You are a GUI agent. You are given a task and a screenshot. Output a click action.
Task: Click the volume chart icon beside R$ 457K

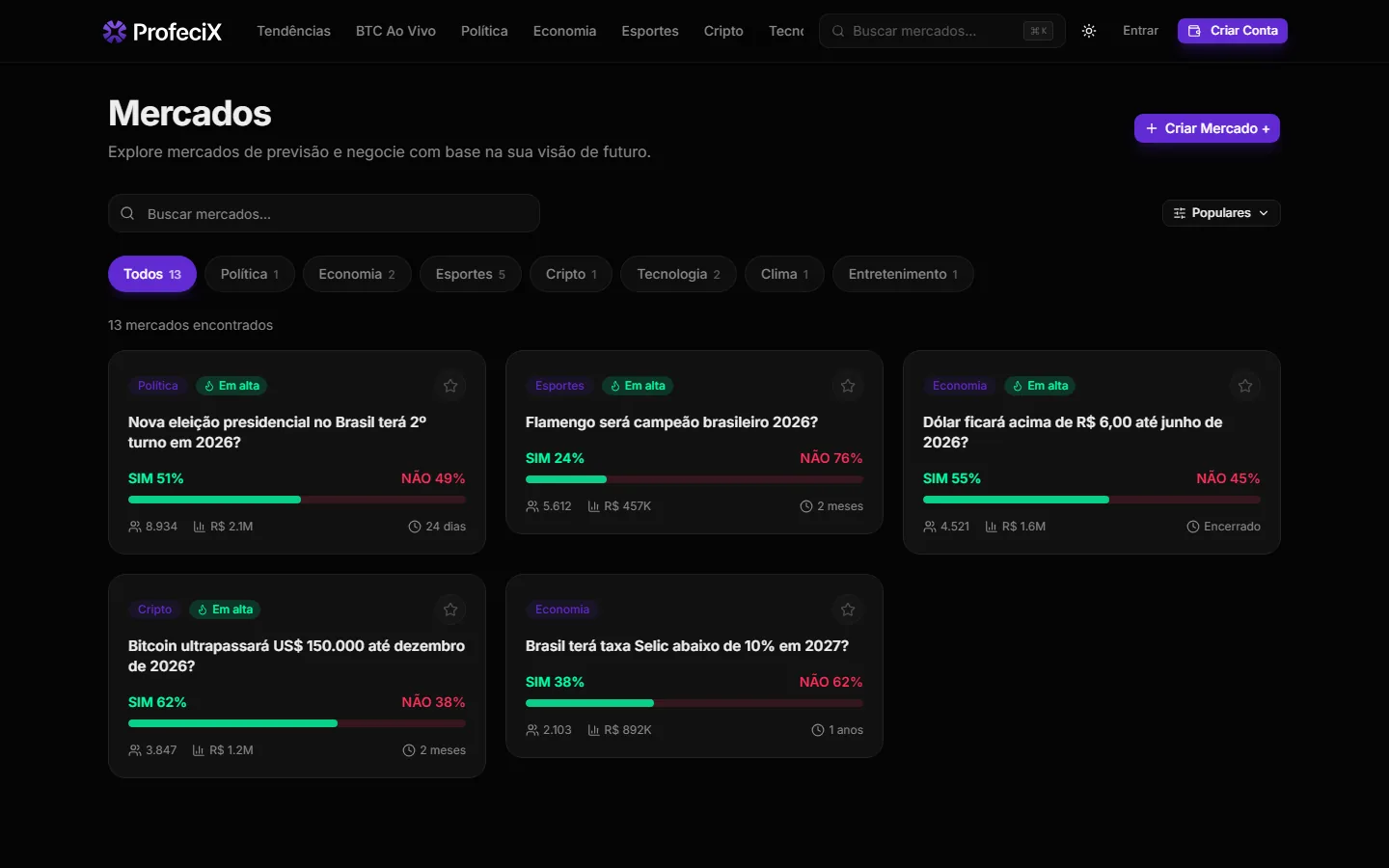click(x=594, y=506)
